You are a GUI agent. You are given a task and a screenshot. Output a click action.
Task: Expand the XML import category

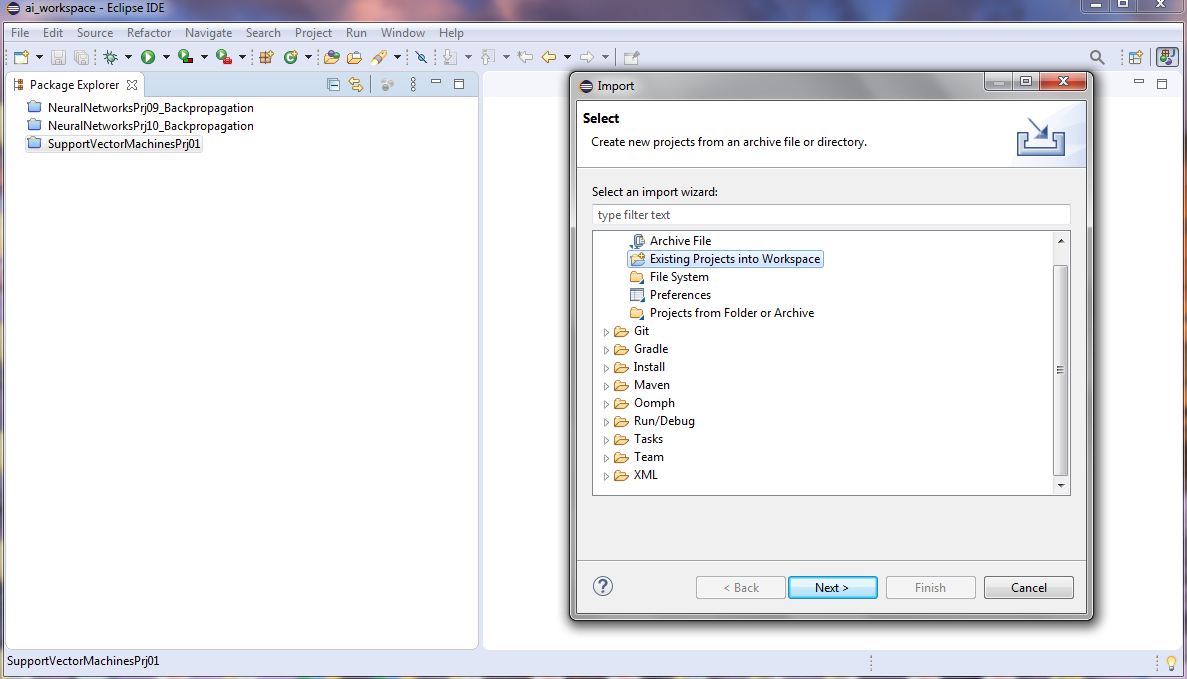[606, 476]
